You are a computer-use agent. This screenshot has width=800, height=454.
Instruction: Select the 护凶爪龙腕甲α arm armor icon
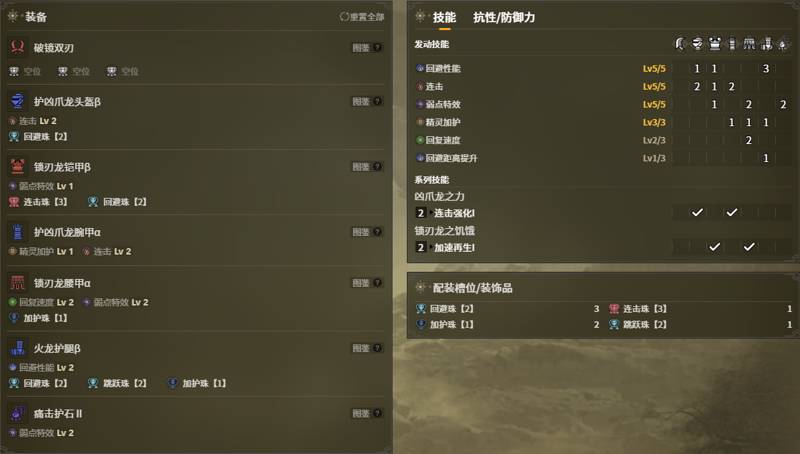pos(17,232)
